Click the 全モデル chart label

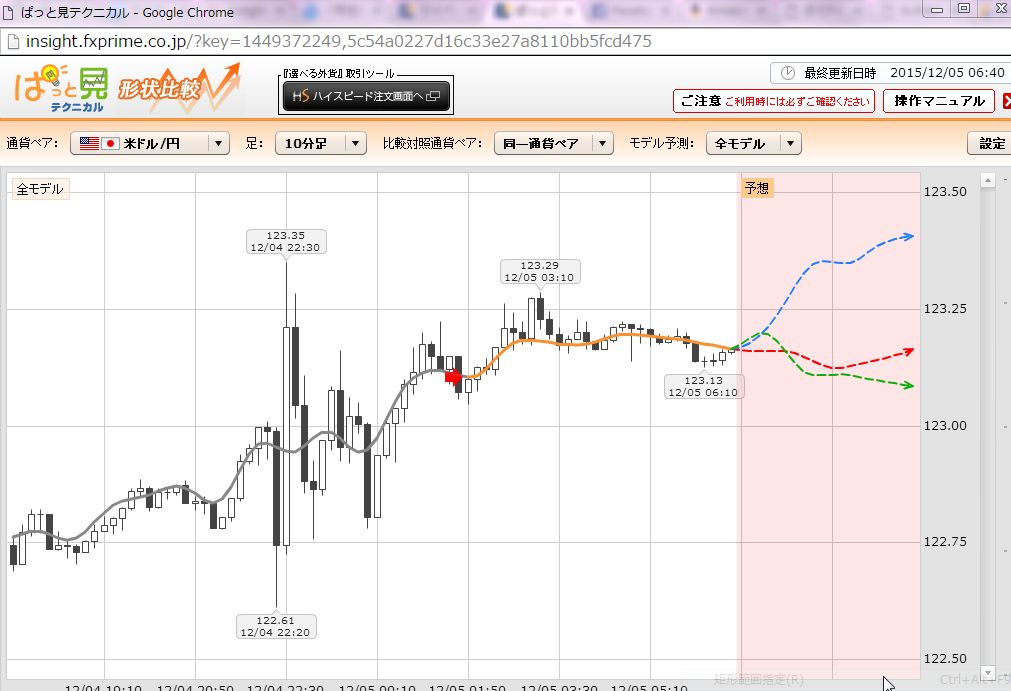(40, 189)
